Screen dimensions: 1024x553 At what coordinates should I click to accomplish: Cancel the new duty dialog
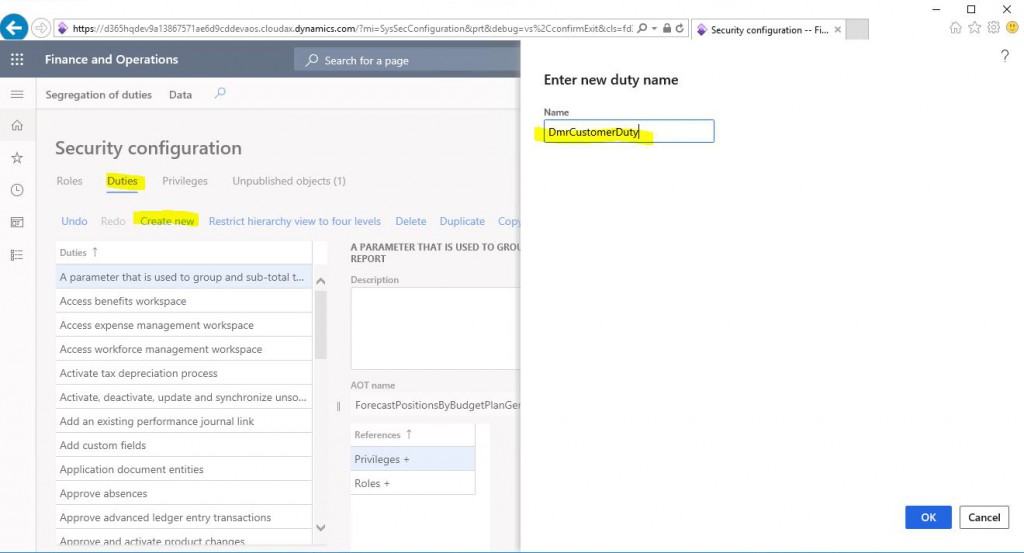[984, 517]
